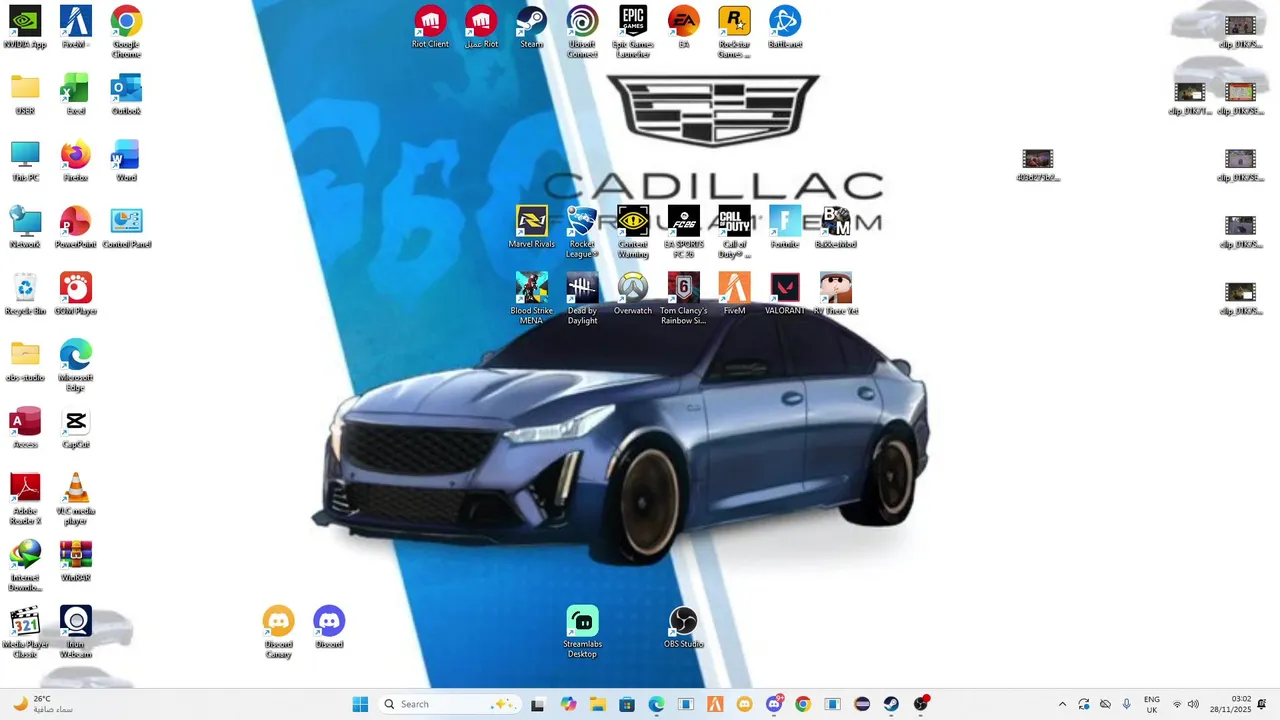This screenshot has height=720, width=1280.
Task: Open Google Chrome desktop shortcut
Action: pos(126,32)
